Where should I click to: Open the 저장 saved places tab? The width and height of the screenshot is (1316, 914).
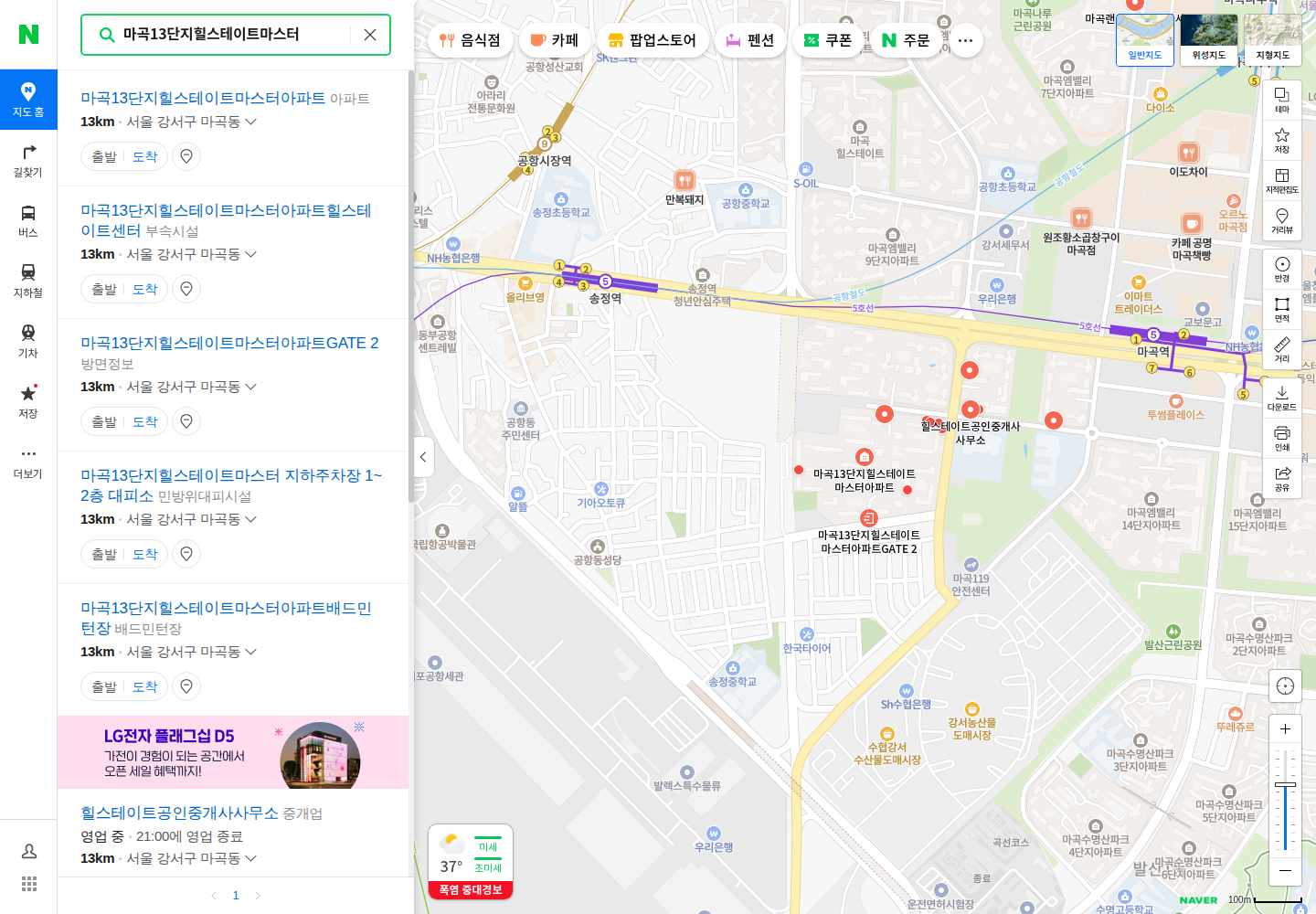click(28, 401)
